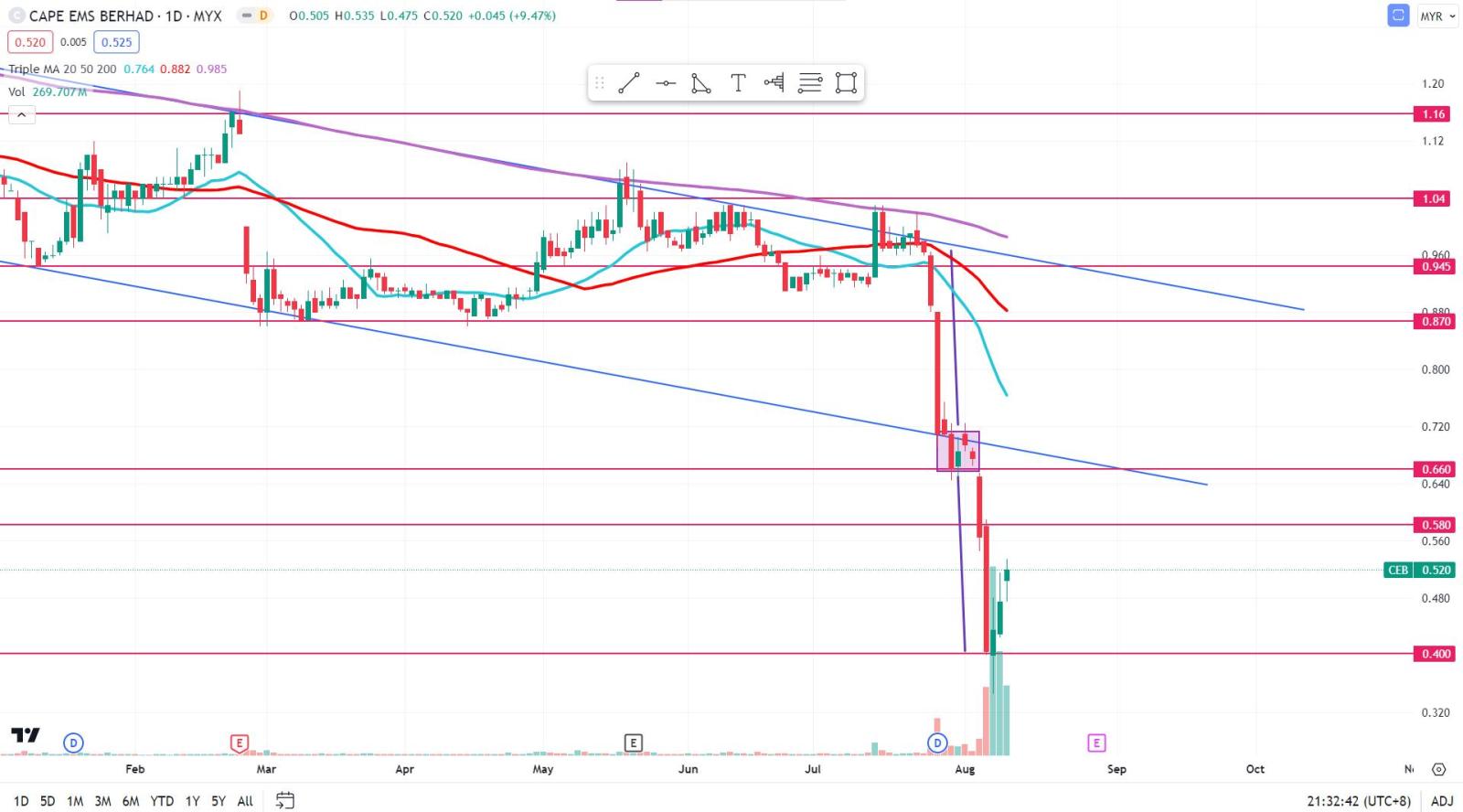Select the Triple MA 20 50 200 legend
Viewport: 1463px width, 812px height.
pyautogui.click(x=63, y=69)
